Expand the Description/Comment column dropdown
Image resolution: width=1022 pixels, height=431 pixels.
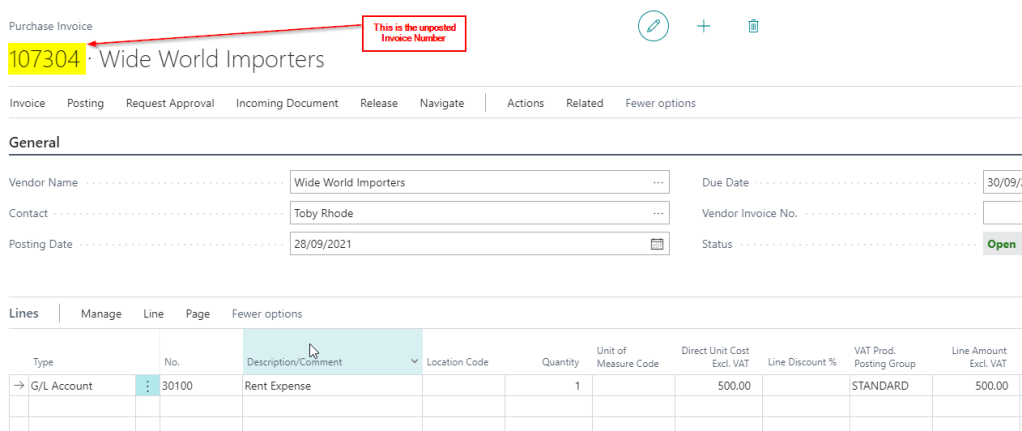pyautogui.click(x=414, y=359)
